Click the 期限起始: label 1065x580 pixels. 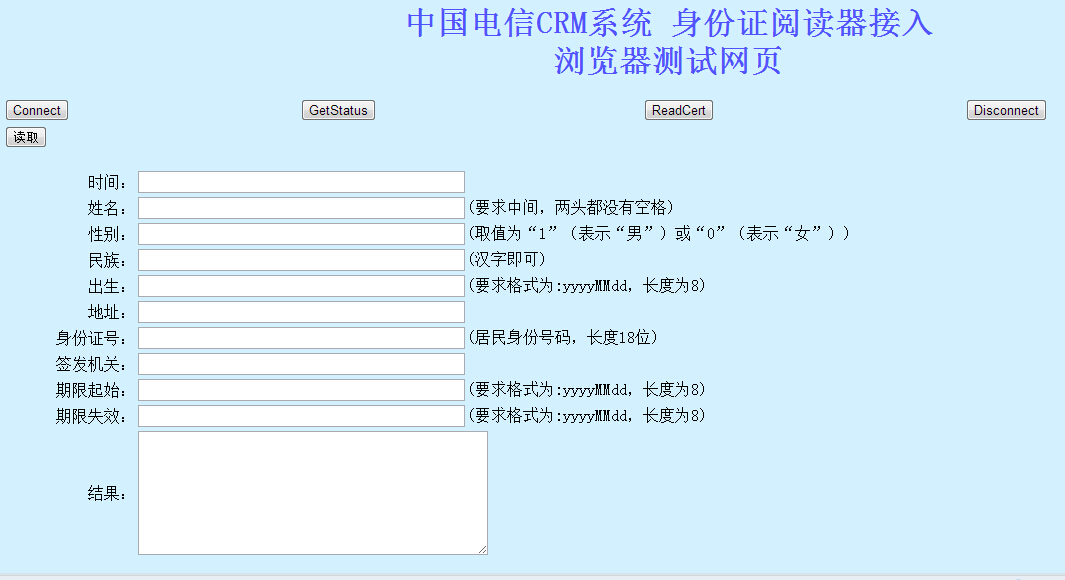[91, 391]
